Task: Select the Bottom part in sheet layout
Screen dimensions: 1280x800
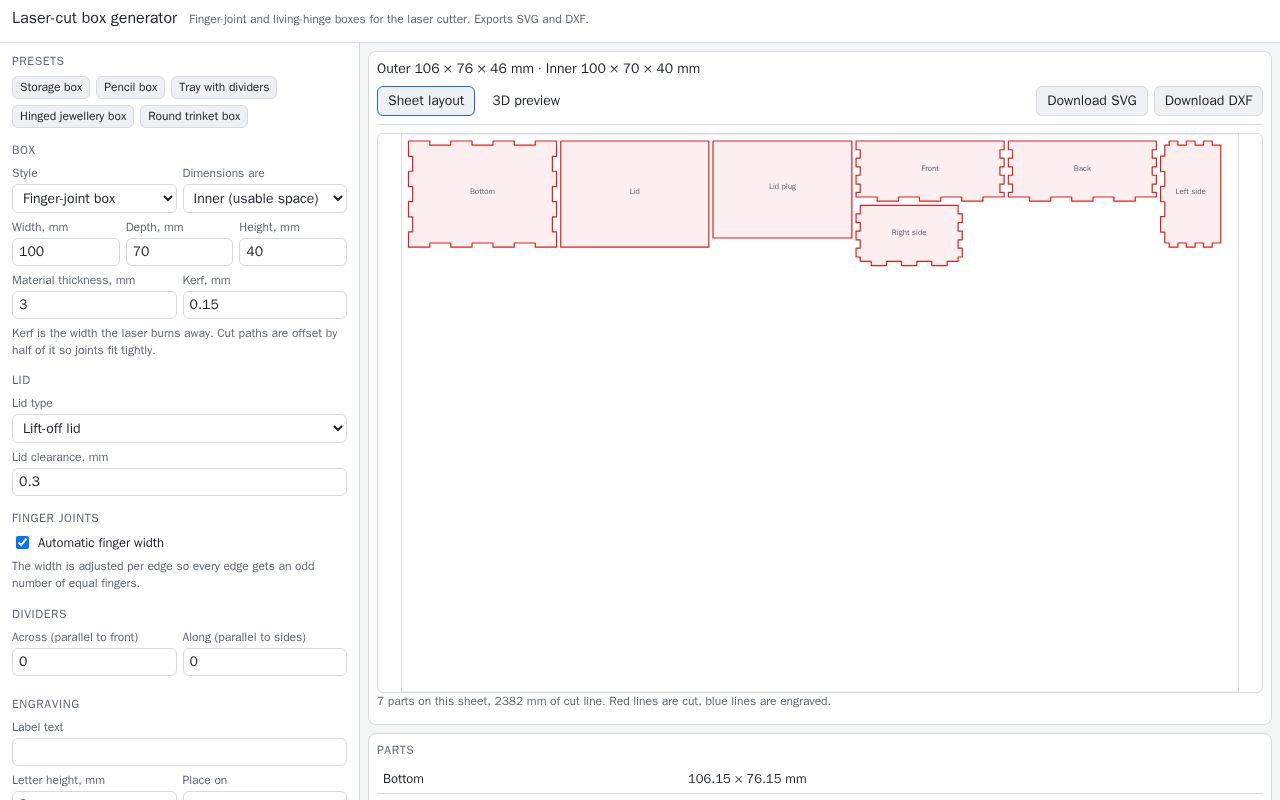Action: (x=482, y=194)
